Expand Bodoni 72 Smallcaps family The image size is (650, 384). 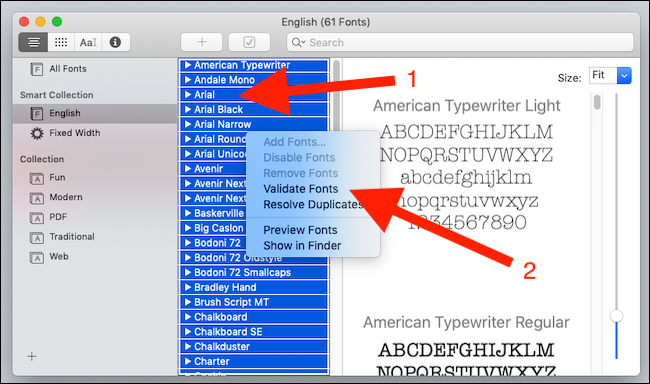click(x=188, y=272)
